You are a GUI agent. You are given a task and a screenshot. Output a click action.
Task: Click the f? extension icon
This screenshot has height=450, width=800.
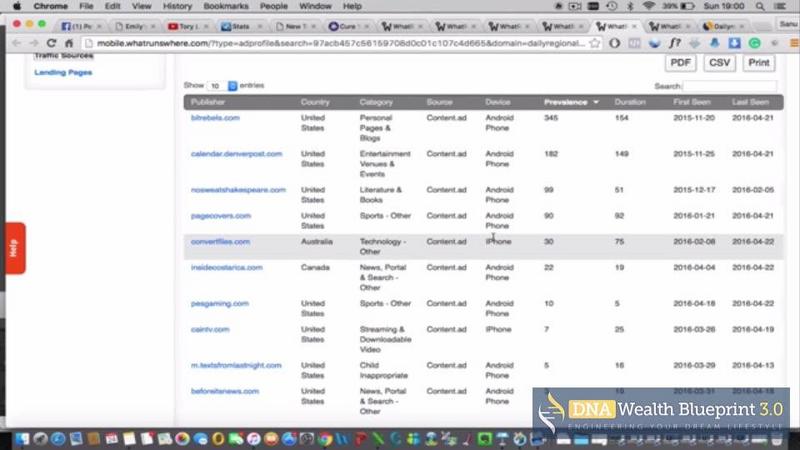(x=674, y=43)
